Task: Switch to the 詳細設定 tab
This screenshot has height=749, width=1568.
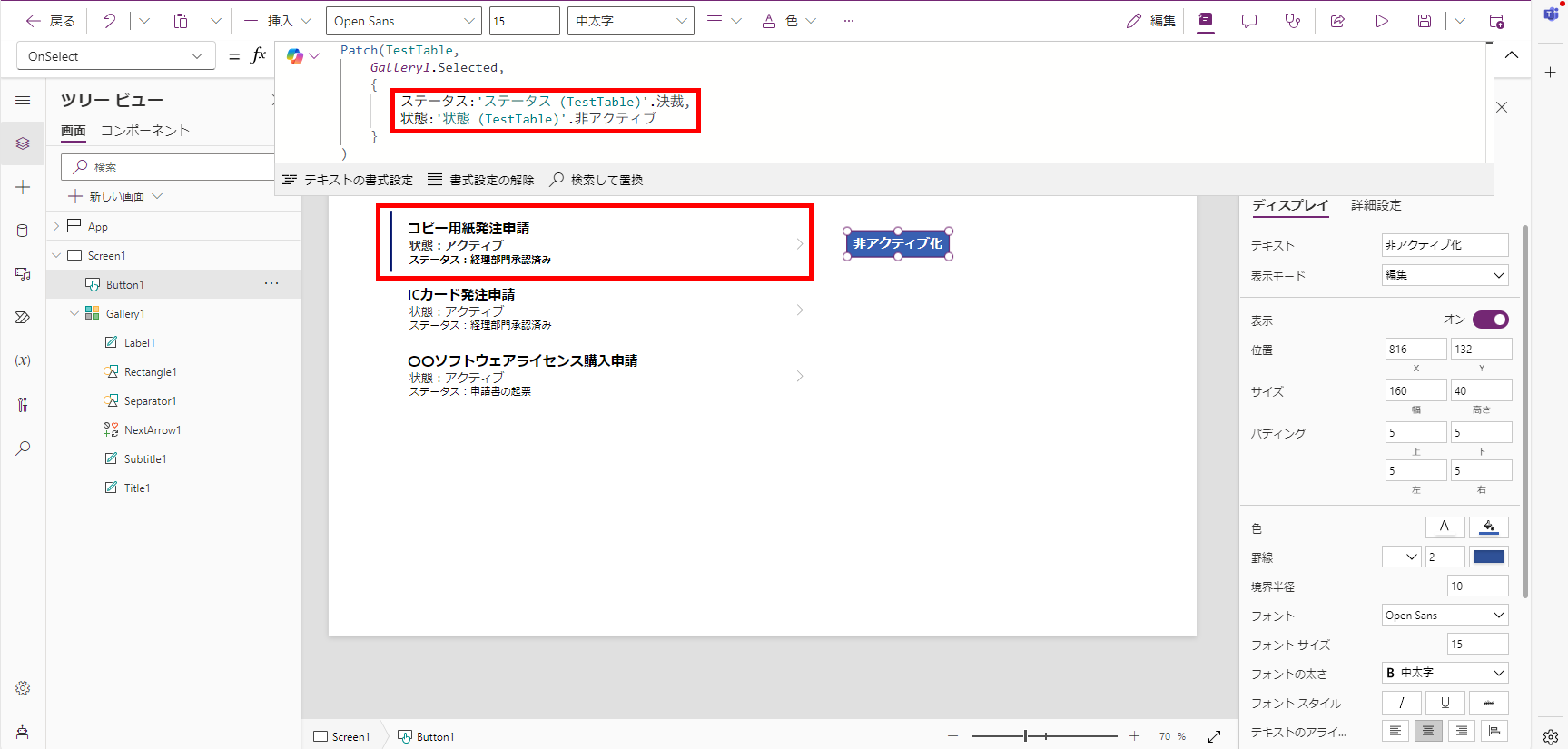Action: point(1376,205)
